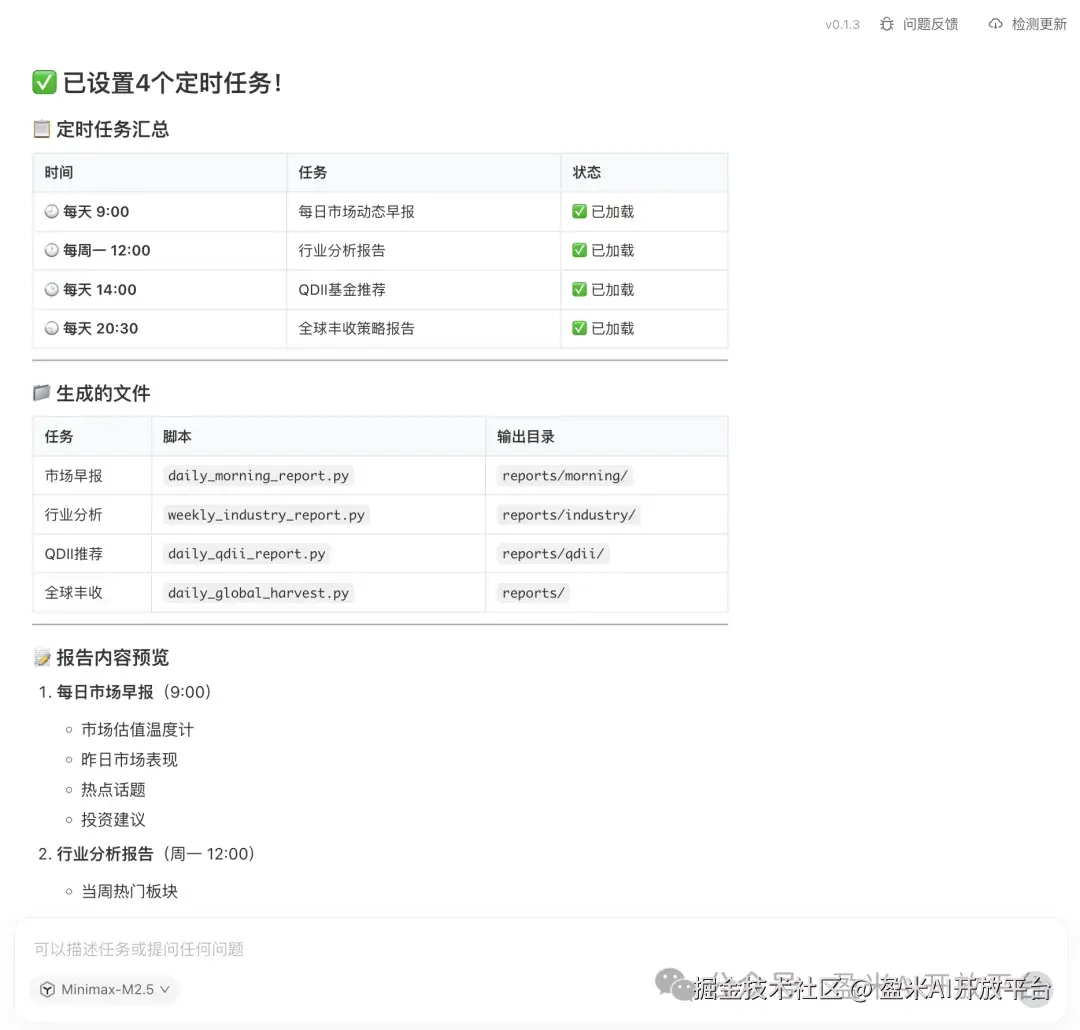The width and height of the screenshot is (1080, 1030).
Task: Select the 任务 column header in the summary table
Action: click(306, 171)
